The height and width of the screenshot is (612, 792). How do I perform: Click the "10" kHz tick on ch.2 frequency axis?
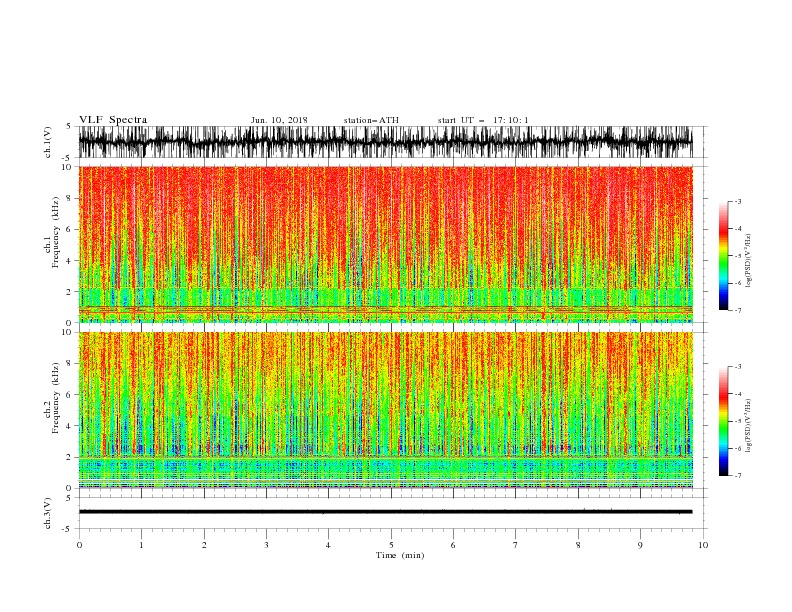[x=66, y=332]
